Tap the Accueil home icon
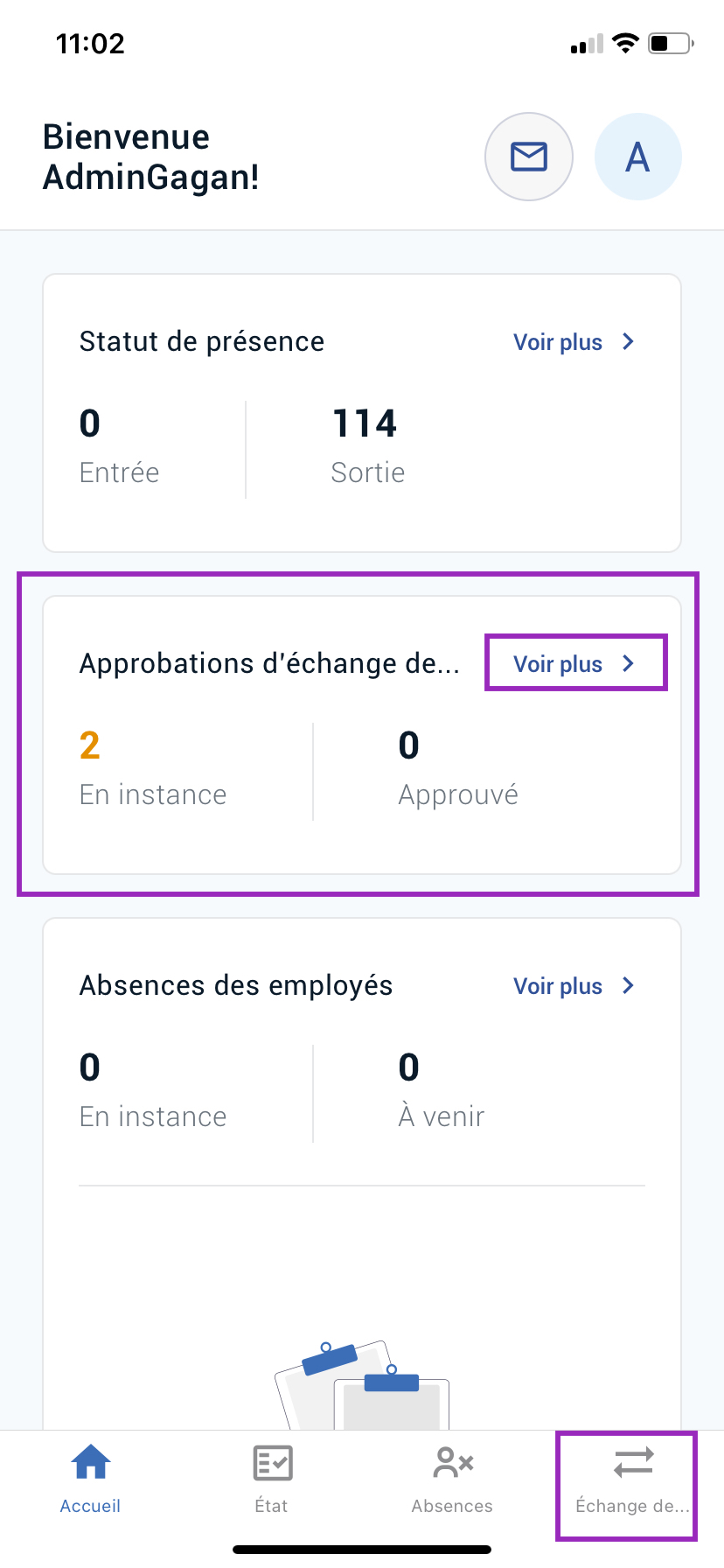This screenshot has height=1568, width=724. (91, 1462)
